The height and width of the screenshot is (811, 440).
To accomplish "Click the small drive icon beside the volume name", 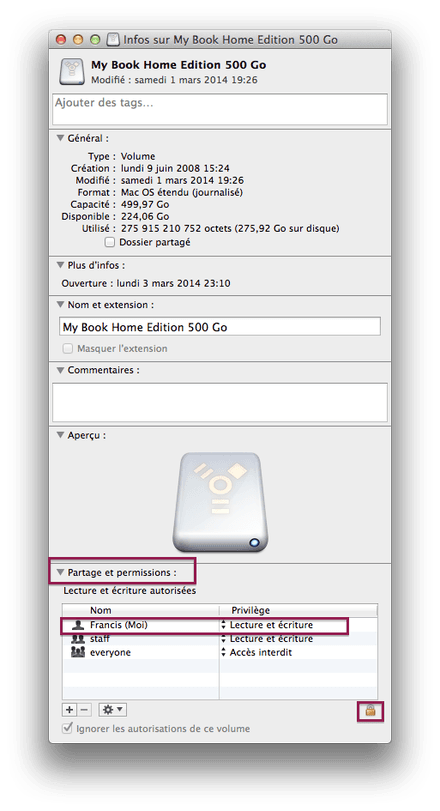I will [72, 71].
